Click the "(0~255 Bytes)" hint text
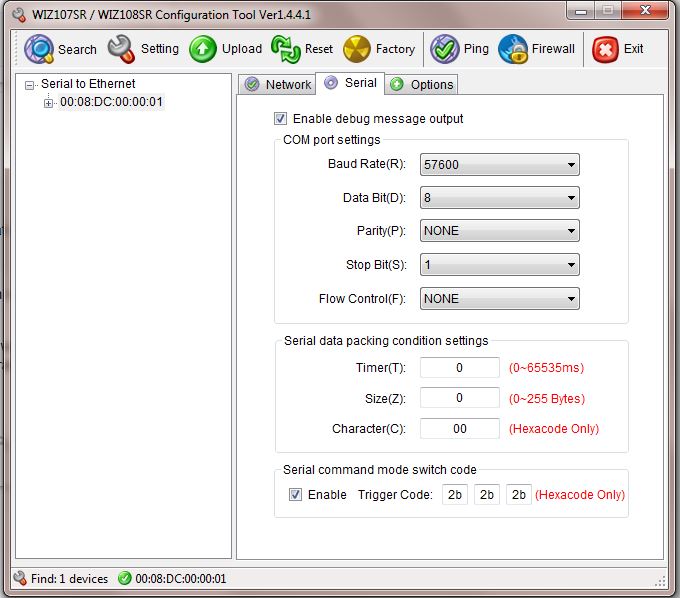This screenshot has height=598, width=680. [x=547, y=399]
